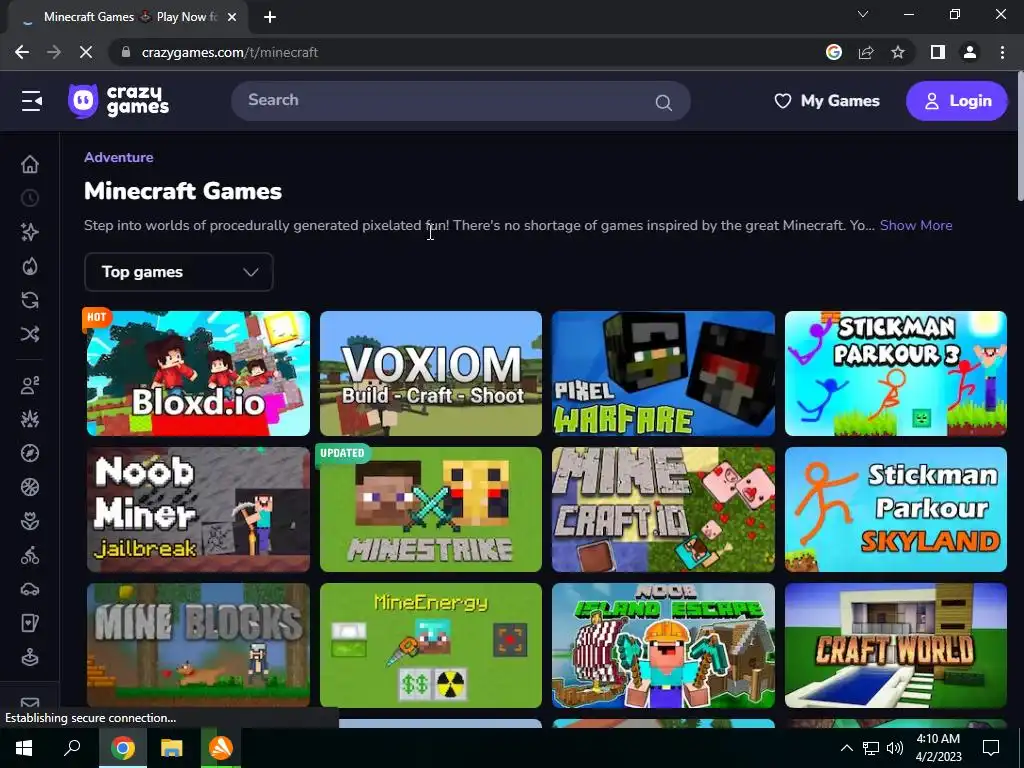Open the Chrome profile avatar icon
Viewport: 1024px width, 768px height.
point(970,52)
